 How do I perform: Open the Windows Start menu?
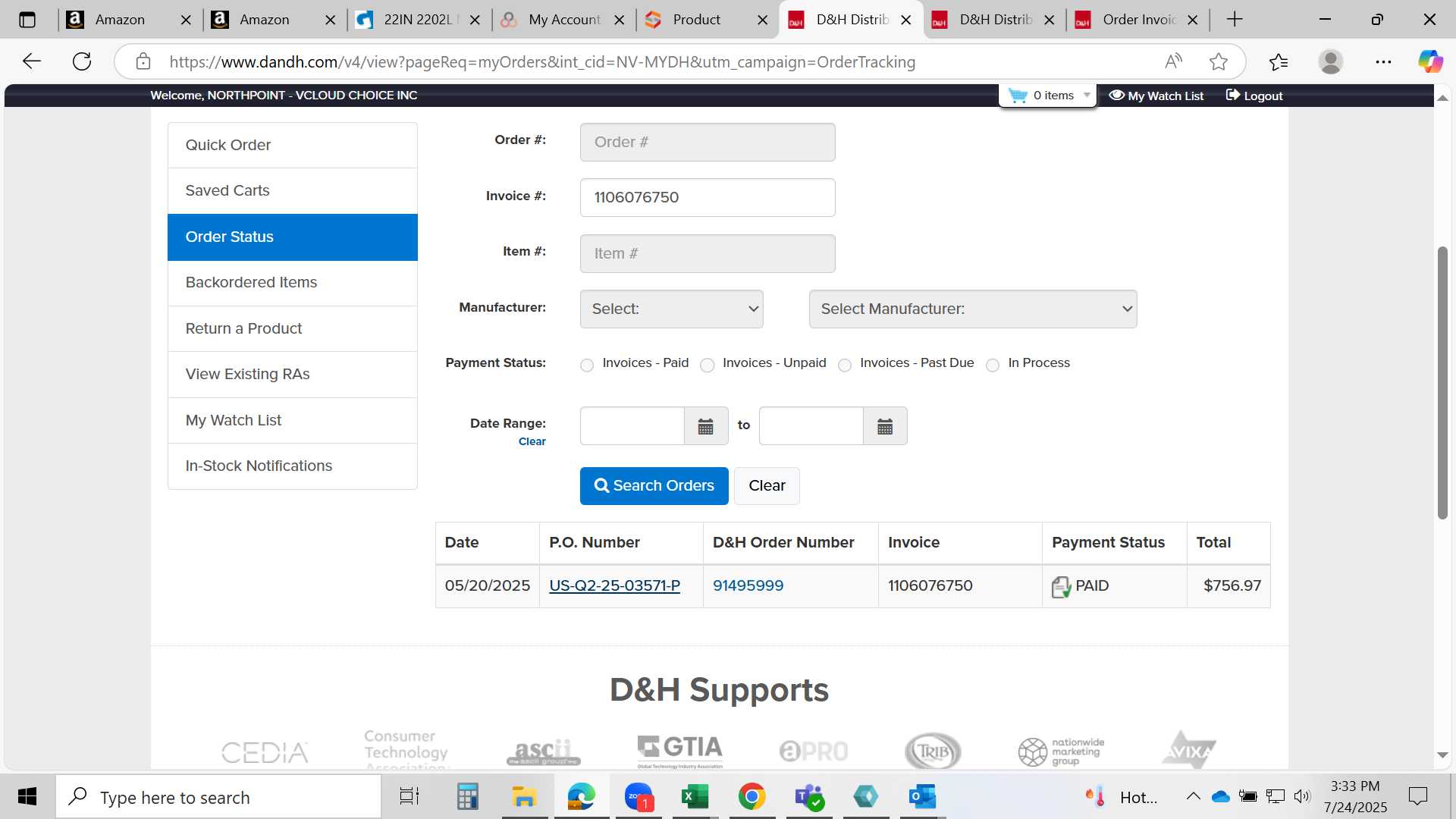(27, 797)
